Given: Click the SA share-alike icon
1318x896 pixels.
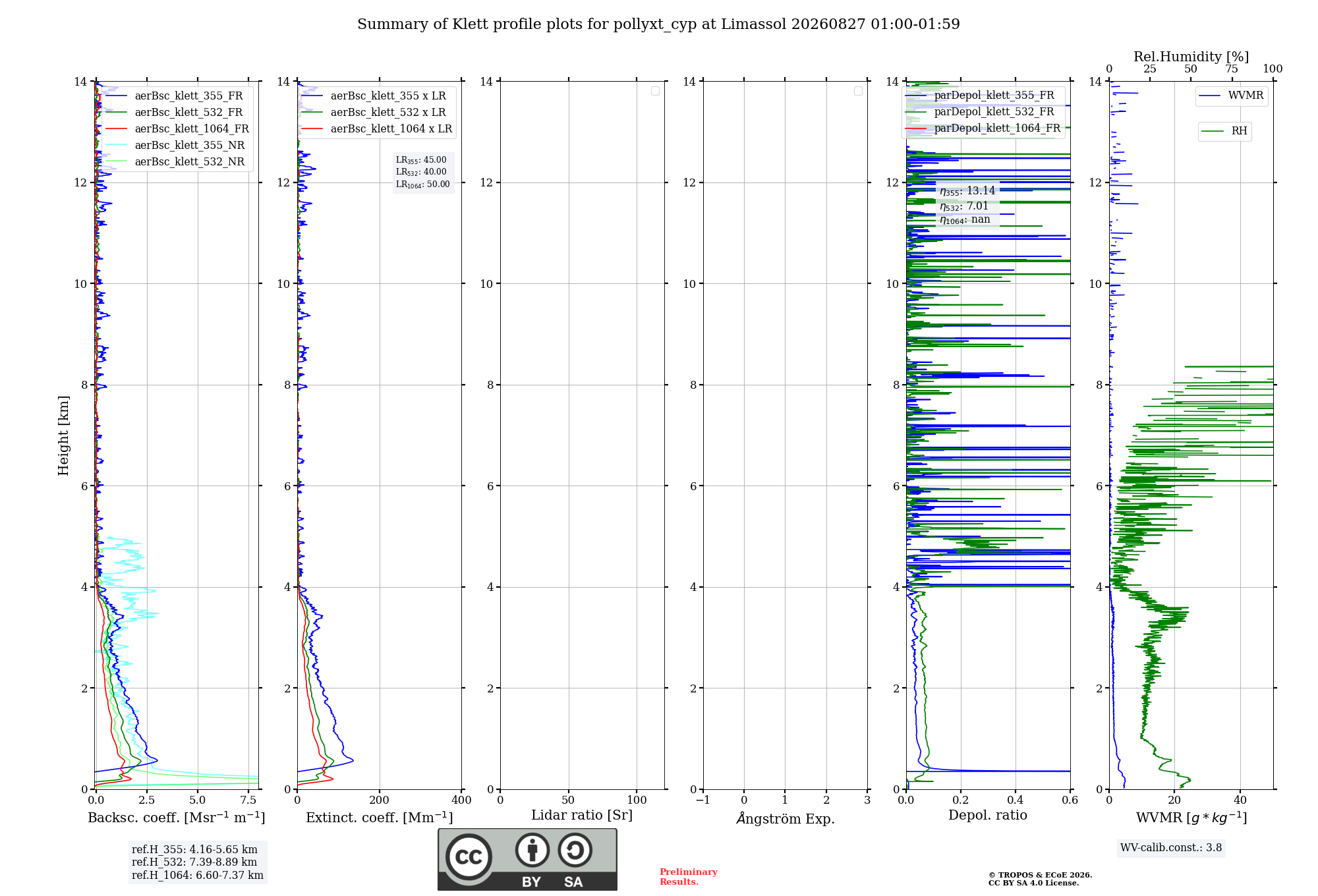Looking at the screenshot, I should (x=575, y=850).
